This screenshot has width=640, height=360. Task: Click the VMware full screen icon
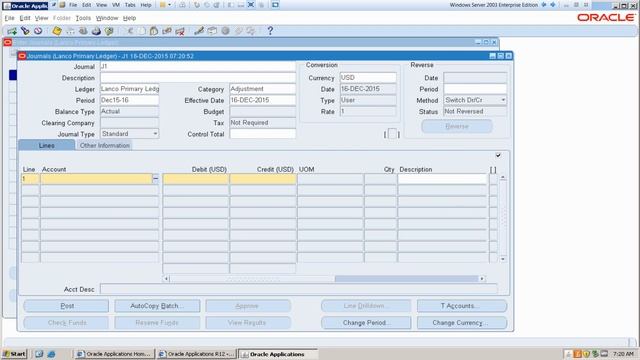coord(251,5)
